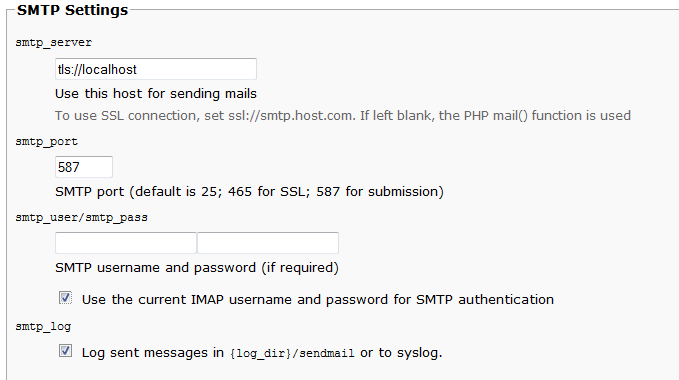The height and width of the screenshot is (380, 679).
Task: Uncheck the use current IMAP credentials checkbox
Action: click(x=65, y=298)
